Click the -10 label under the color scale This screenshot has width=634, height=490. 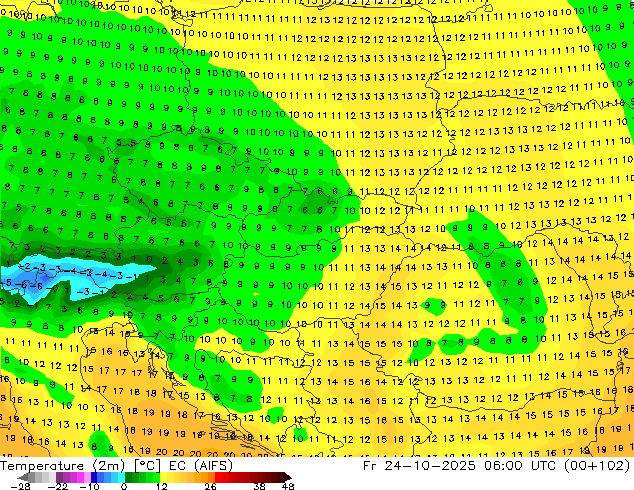click(89, 486)
